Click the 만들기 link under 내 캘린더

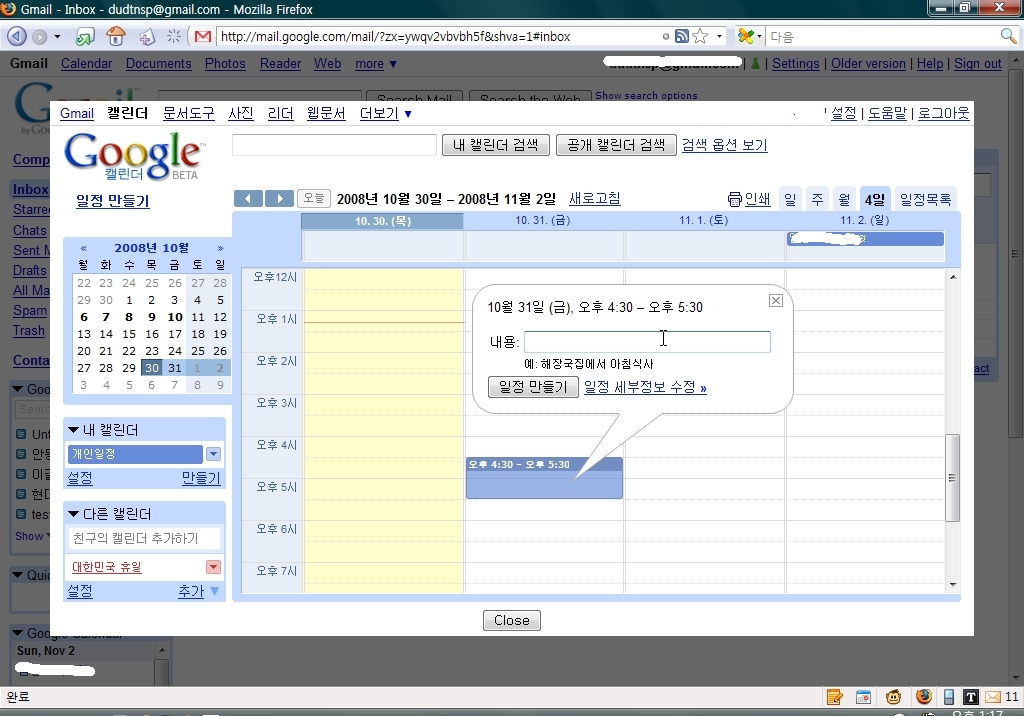tap(201, 478)
